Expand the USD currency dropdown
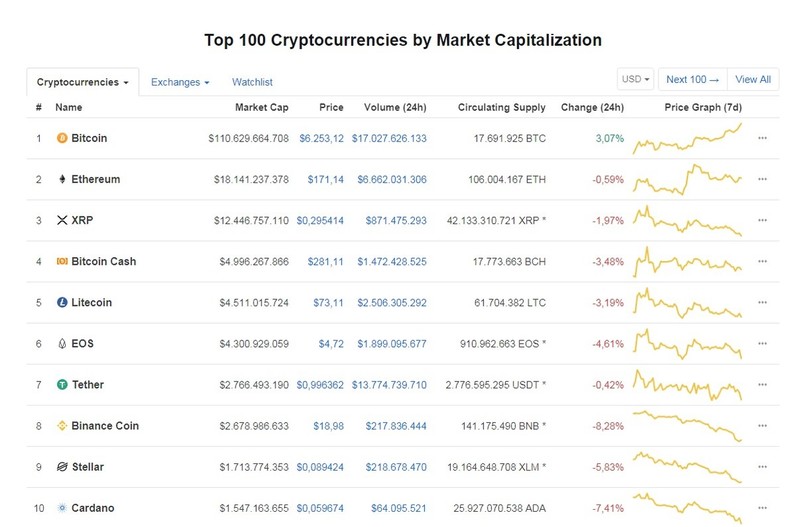 (x=635, y=80)
